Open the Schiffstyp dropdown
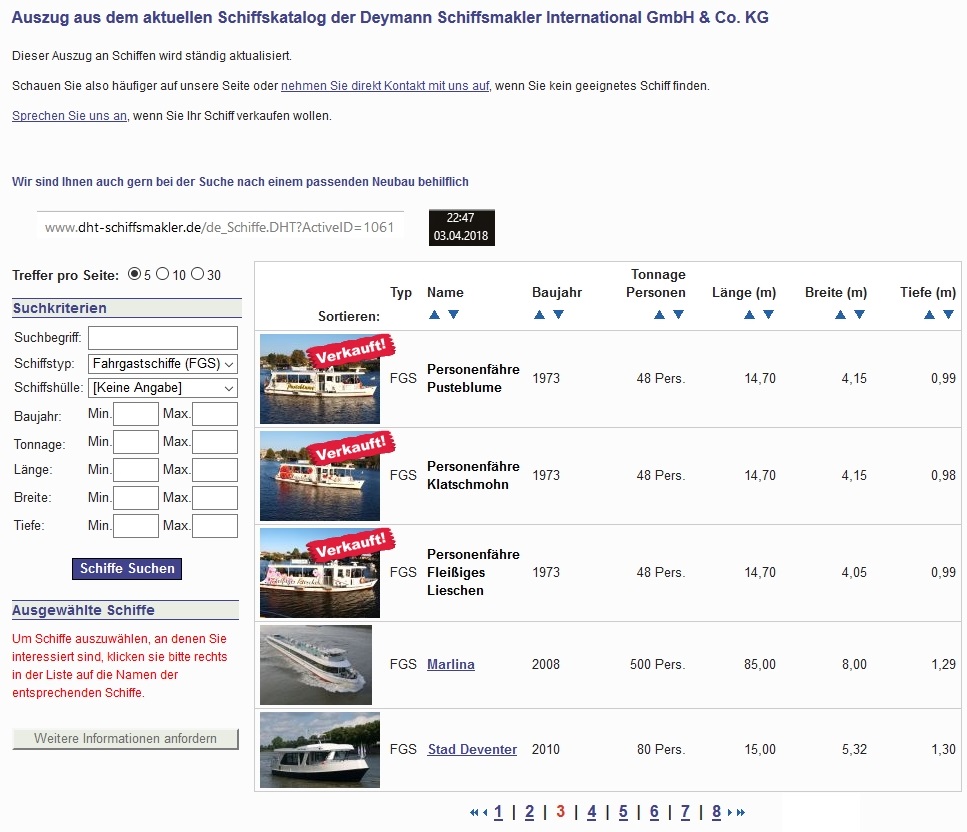Viewport: 967px width, 832px height. click(x=163, y=364)
